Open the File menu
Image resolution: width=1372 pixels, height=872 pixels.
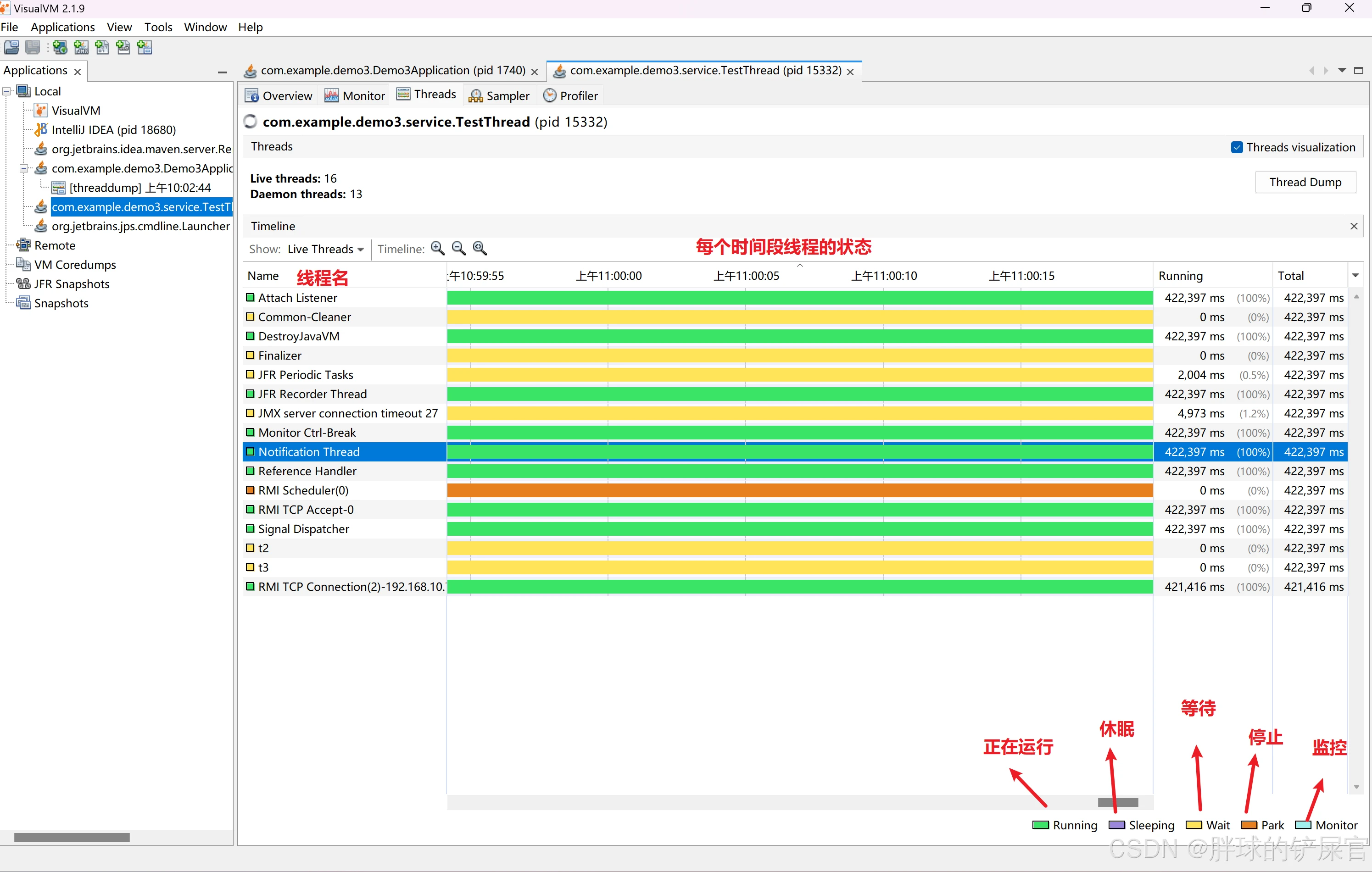pos(10,28)
